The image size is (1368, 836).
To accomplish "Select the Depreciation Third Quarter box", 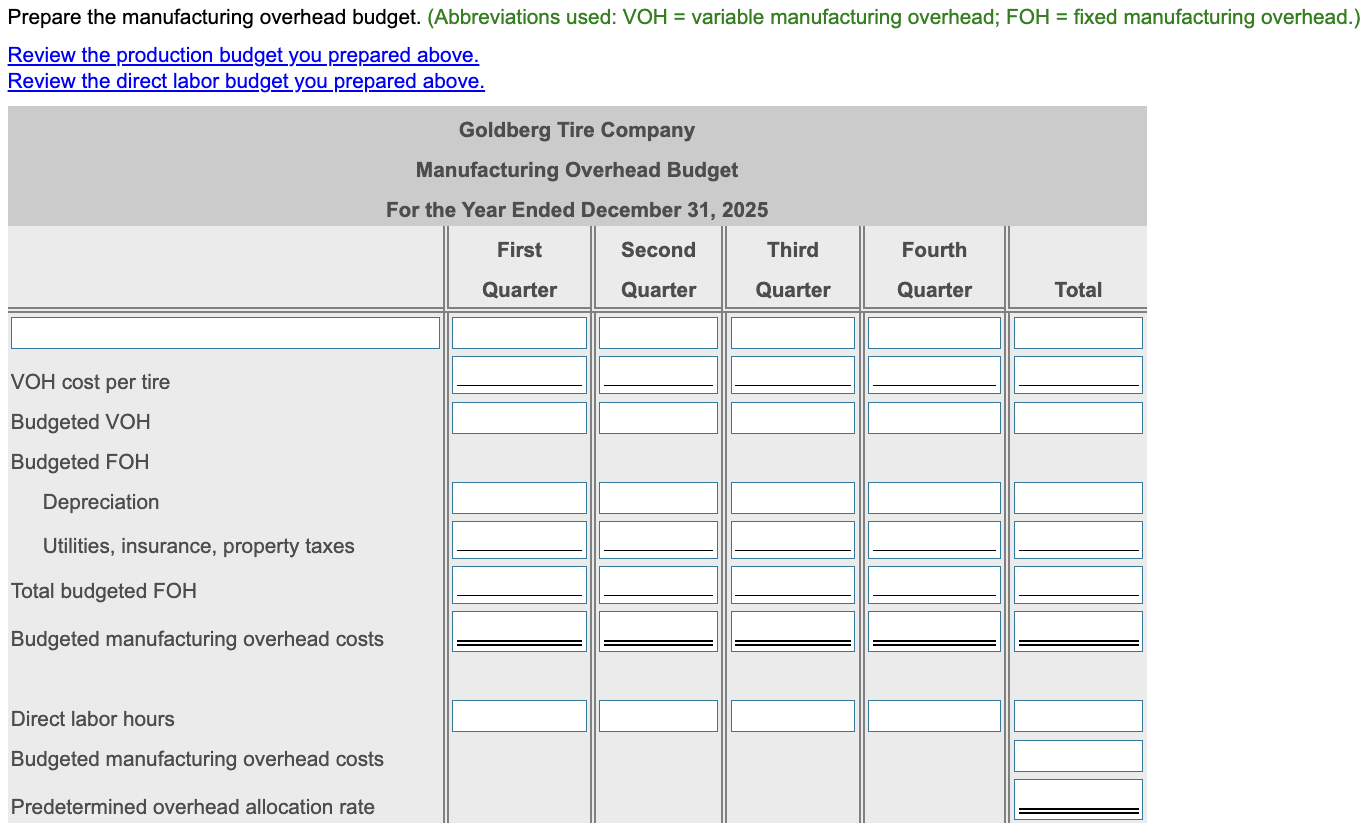I will click(793, 498).
